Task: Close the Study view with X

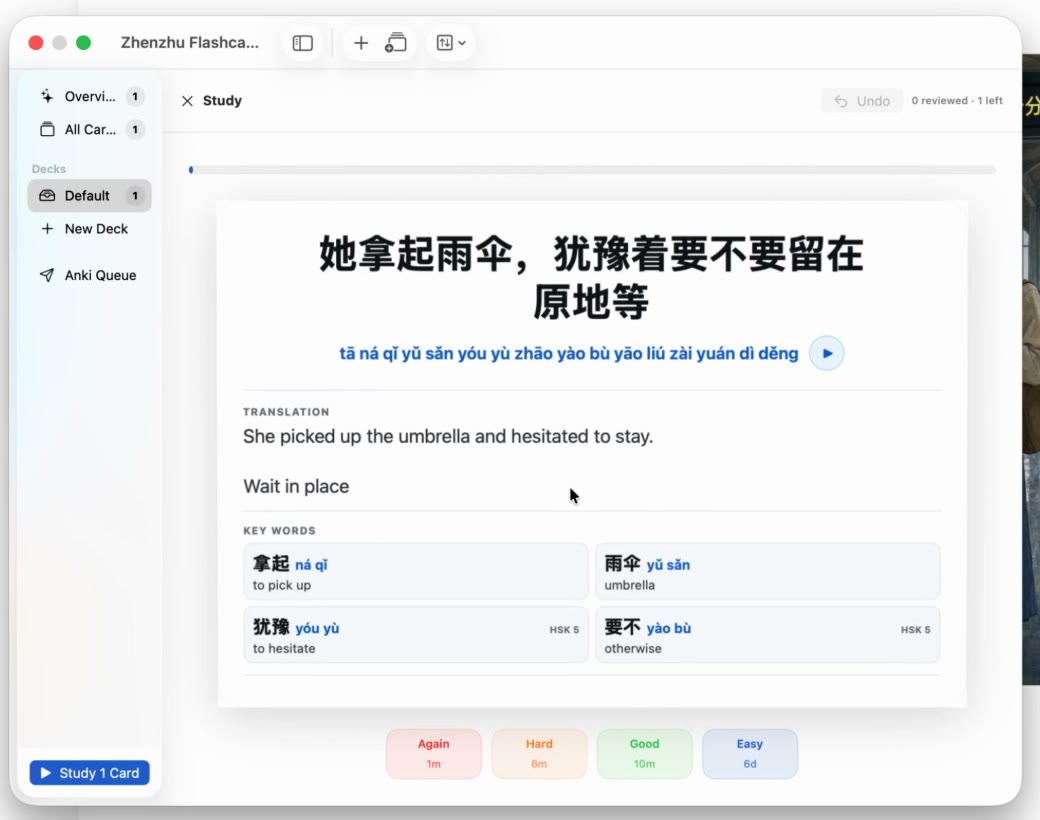Action: [188, 101]
